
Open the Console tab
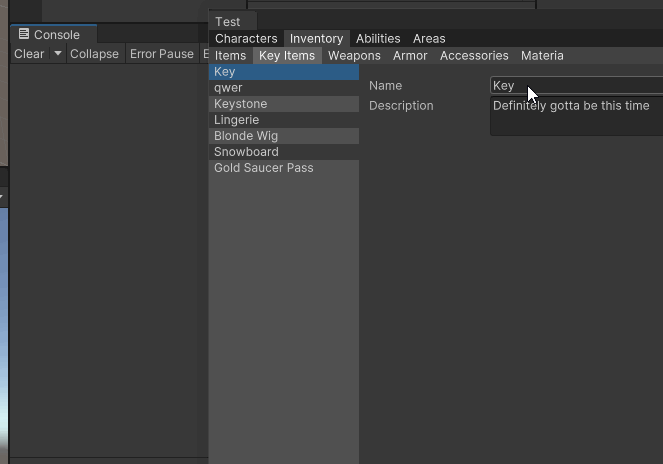53,34
